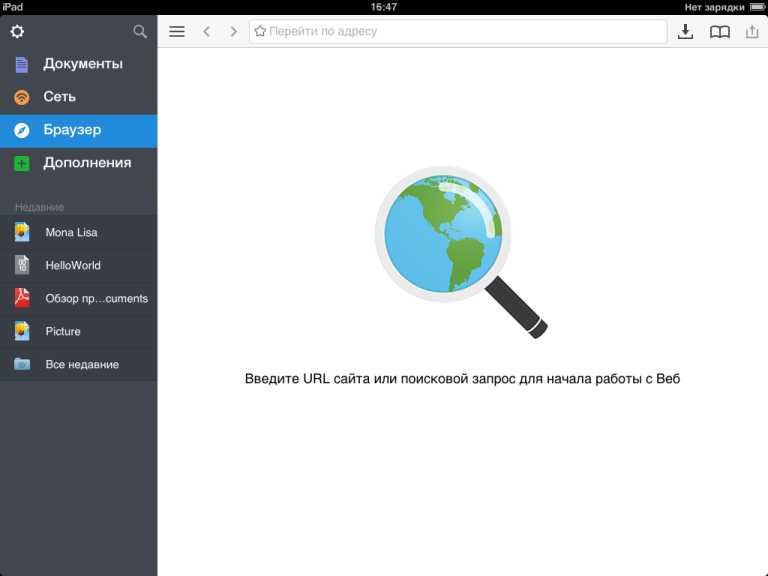Viewport: 768px width, 576px height.
Task: Show Все недавние files
Action: 78,364
